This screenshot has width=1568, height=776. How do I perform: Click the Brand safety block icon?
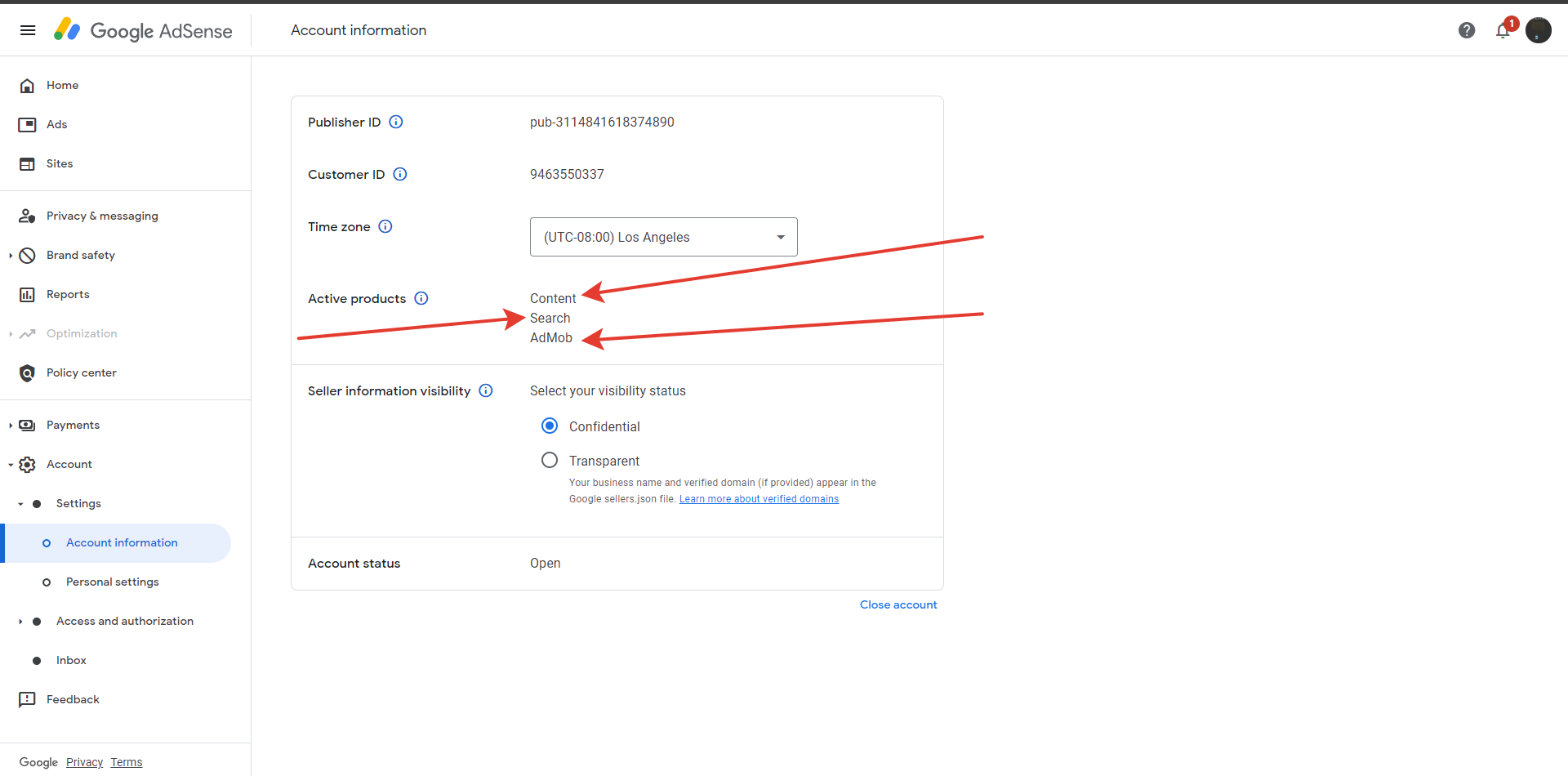(27, 256)
